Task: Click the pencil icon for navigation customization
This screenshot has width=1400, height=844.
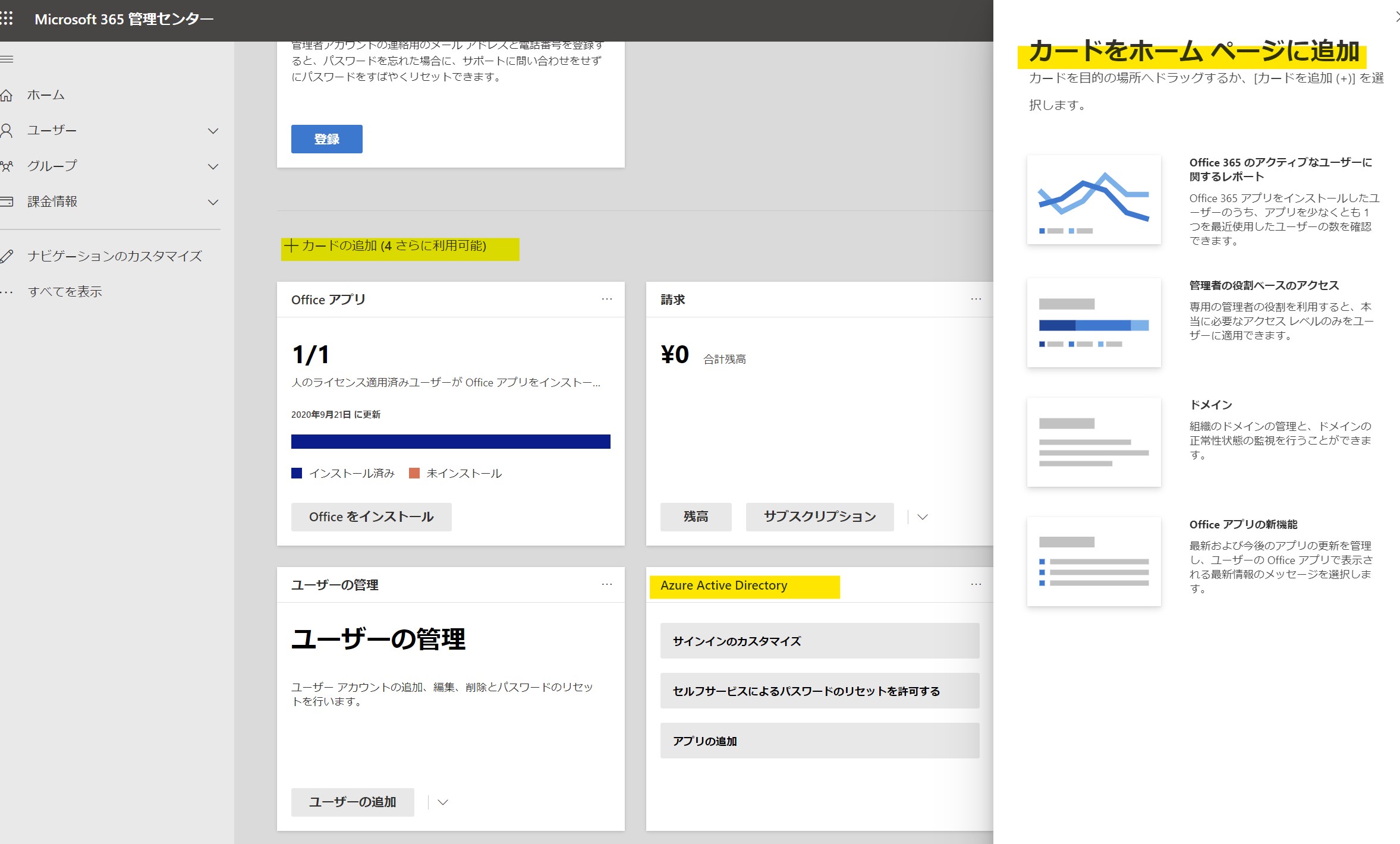Action: coord(7,256)
